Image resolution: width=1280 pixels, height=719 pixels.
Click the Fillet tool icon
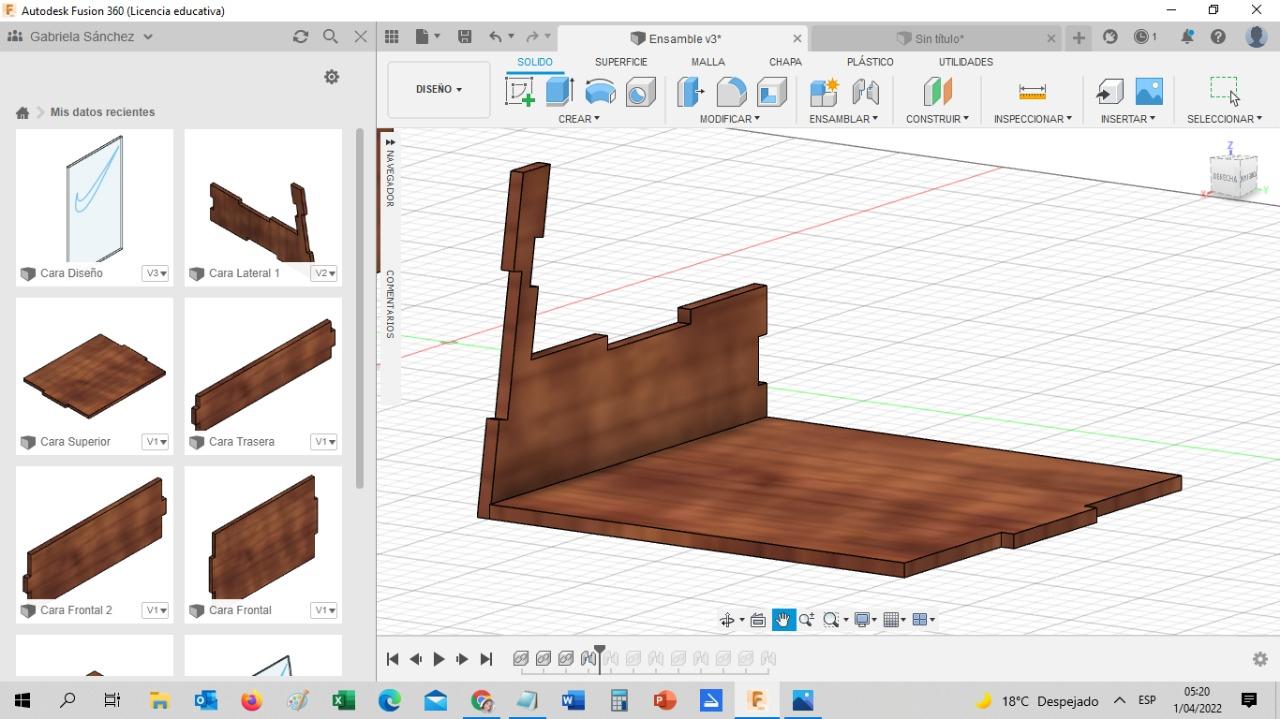tap(731, 92)
